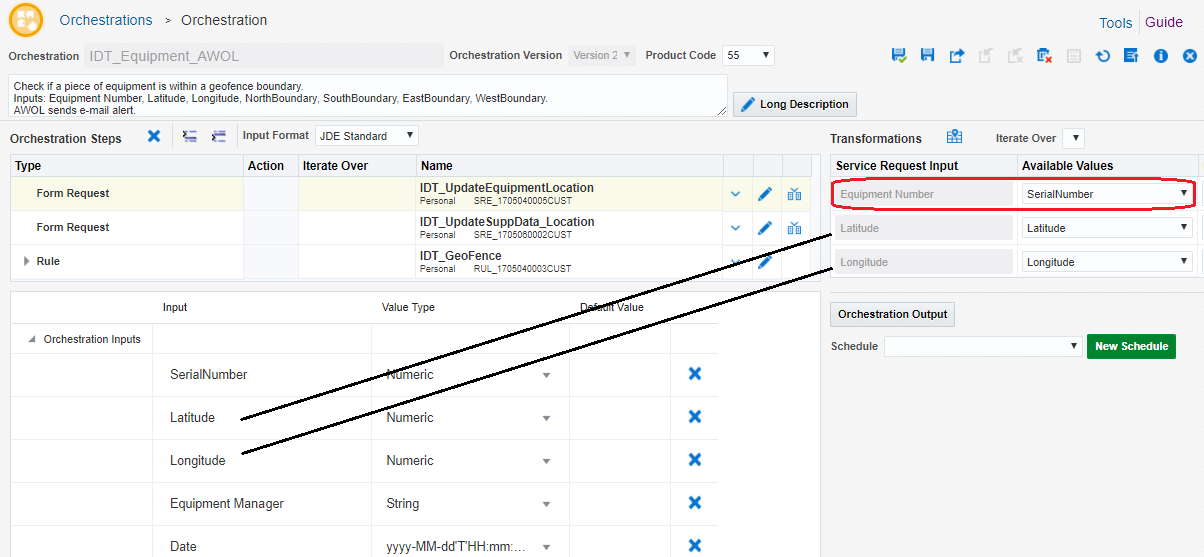The image size is (1204, 557).
Task: Open the Schedule dropdown
Action: (982, 346)
